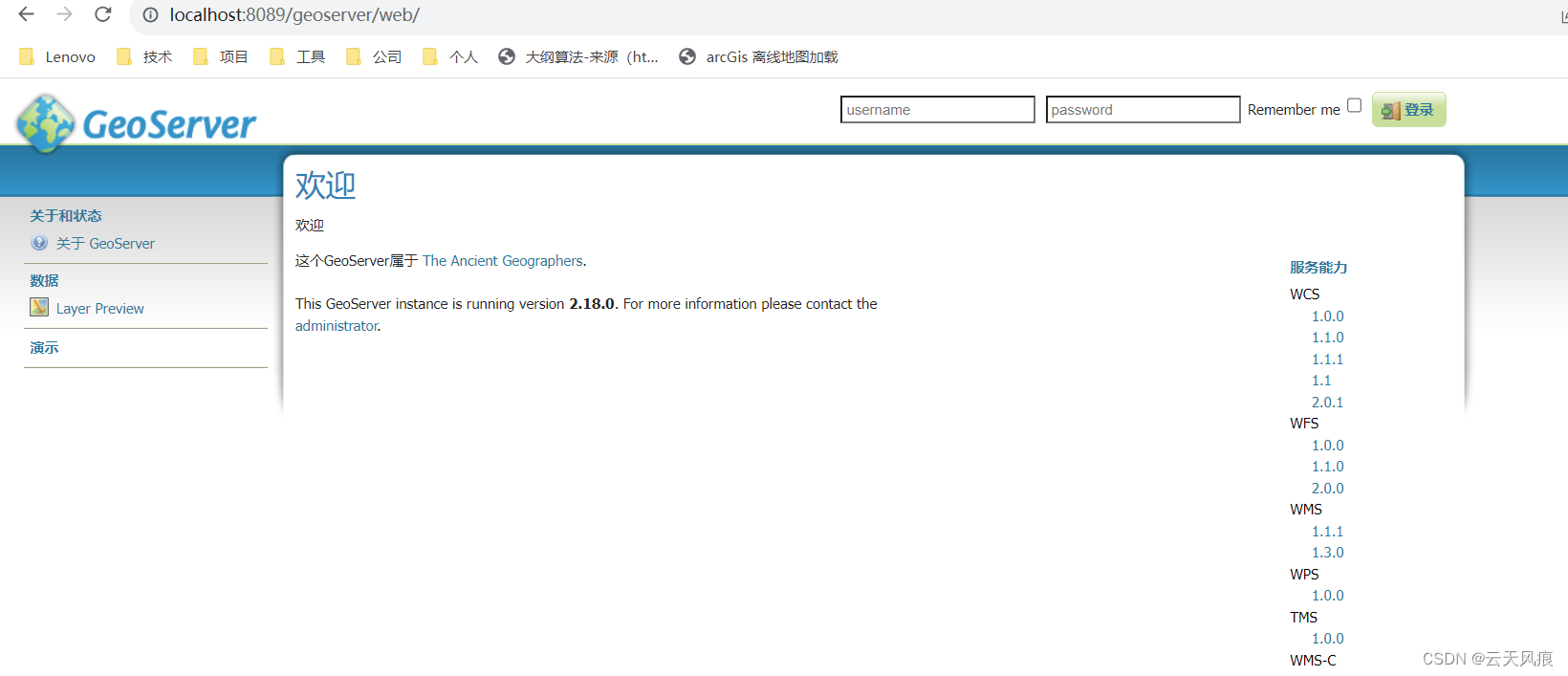Click the 关于和状态 section heading
This screenshot has width=1568, height=676.
point(65,216)
